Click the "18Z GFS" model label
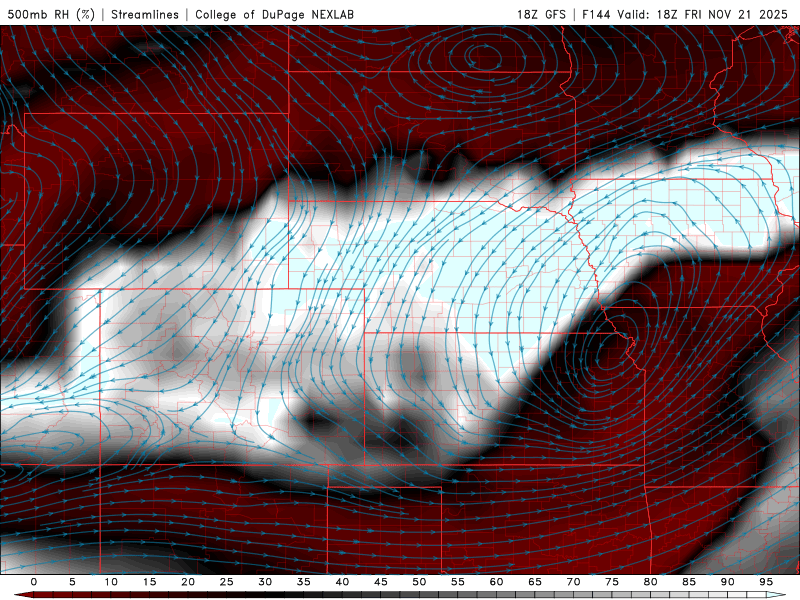The height and width of the screenshot is (600, 800). [541, 14]
